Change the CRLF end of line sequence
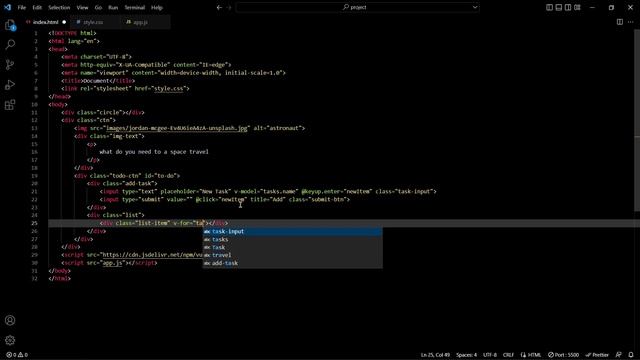The height and width of the screenshot is (360, 640). [x=508, y=355]
